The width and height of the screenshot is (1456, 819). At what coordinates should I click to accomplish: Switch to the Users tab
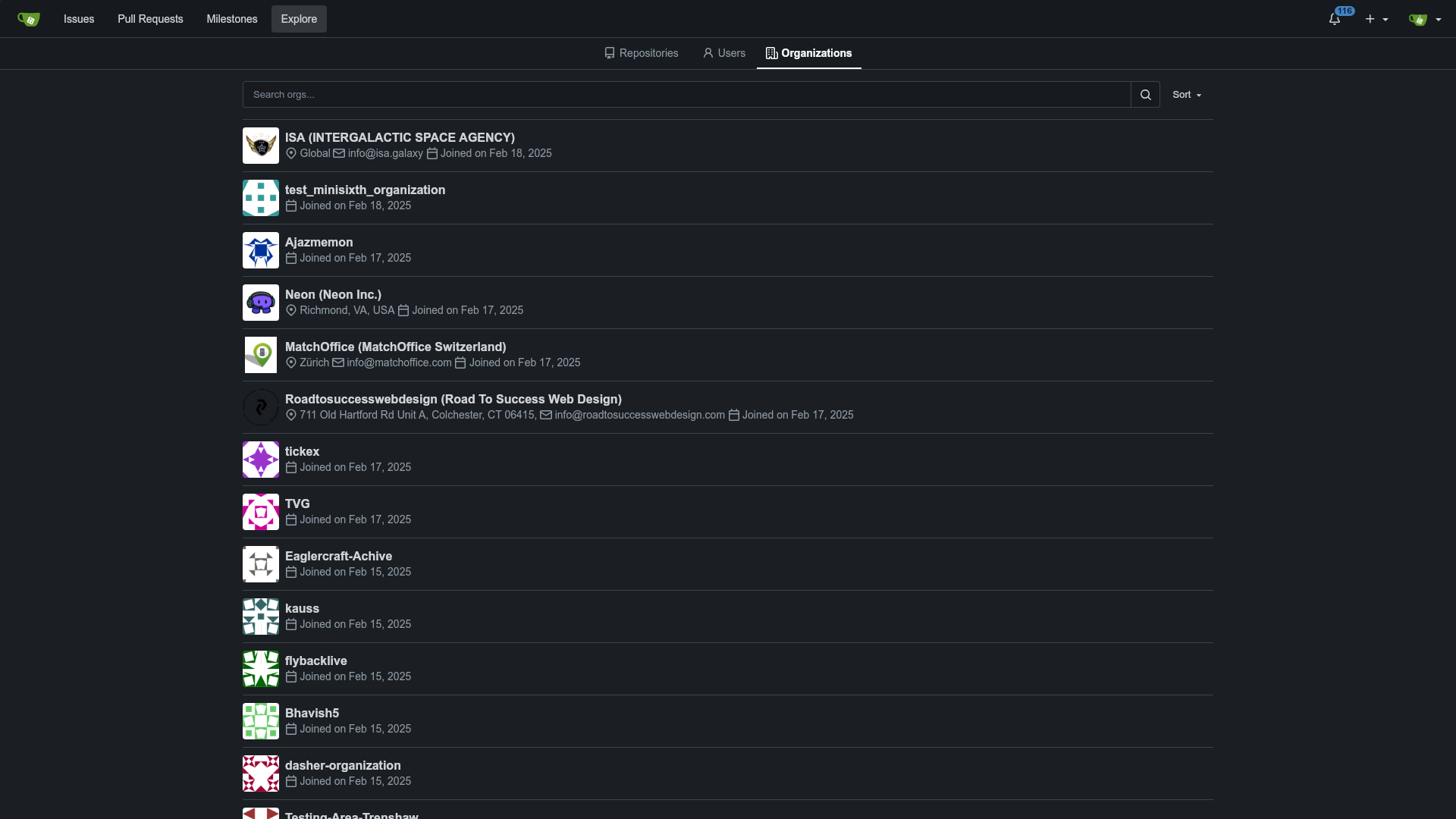tap(724, 53)
